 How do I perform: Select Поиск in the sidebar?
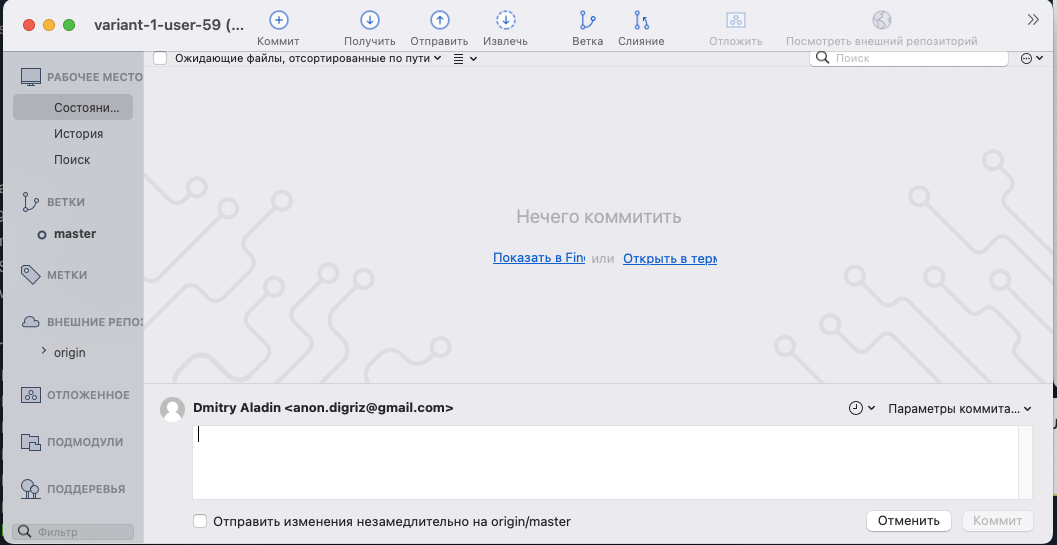click(x=72, y=160)
